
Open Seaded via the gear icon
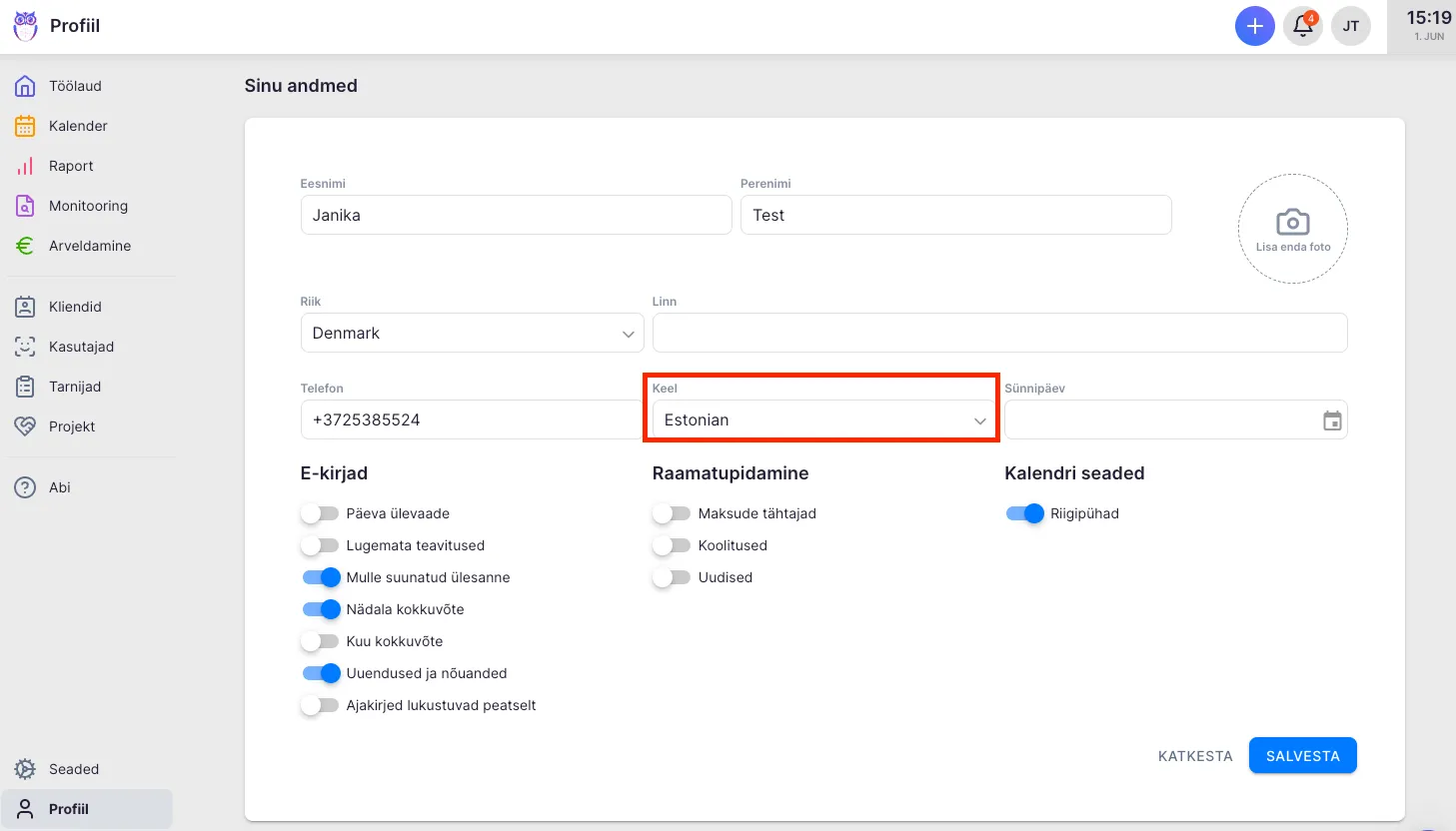pyautogui.click(x=25, y=769)
